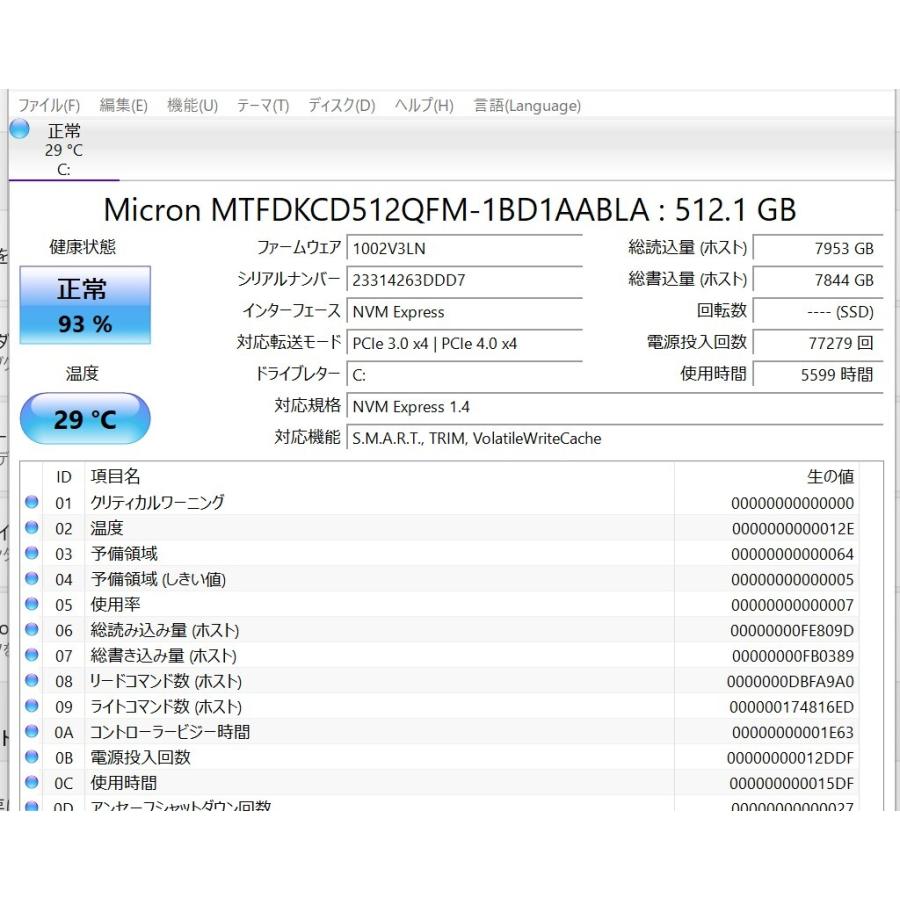Click the 正常 93 % health status button

85,305
